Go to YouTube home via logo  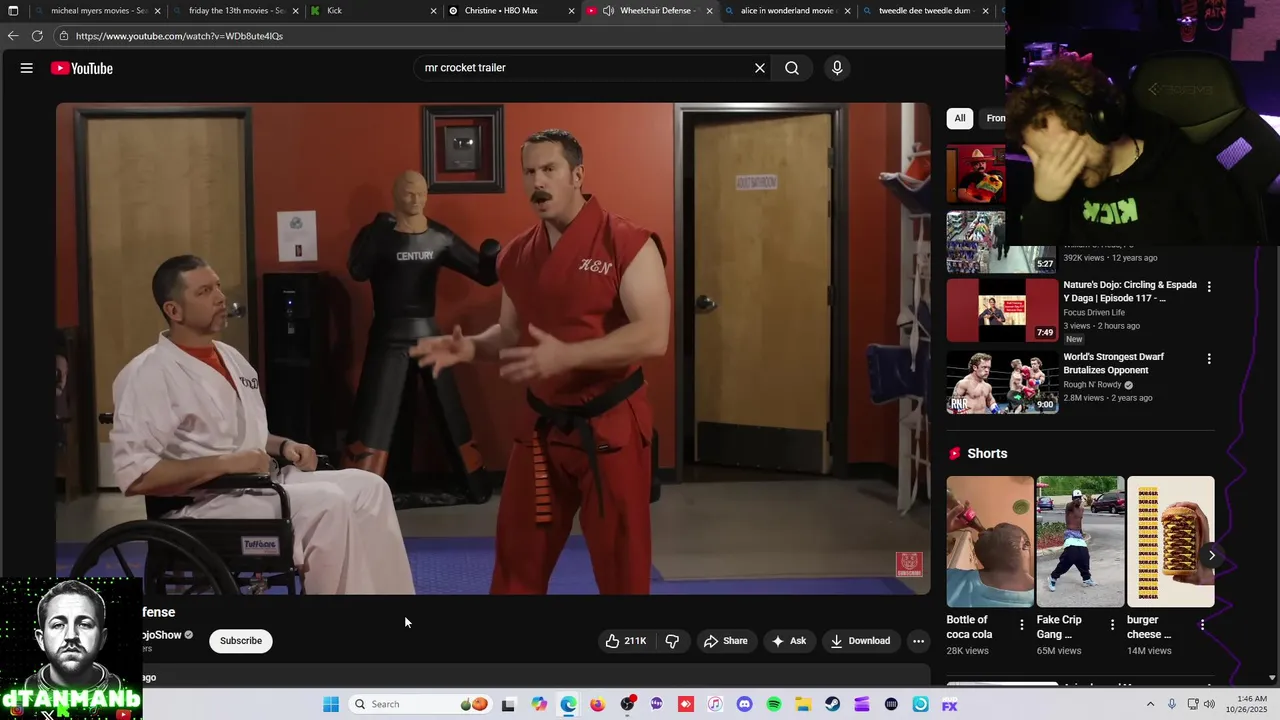click(x=82, y=68)
